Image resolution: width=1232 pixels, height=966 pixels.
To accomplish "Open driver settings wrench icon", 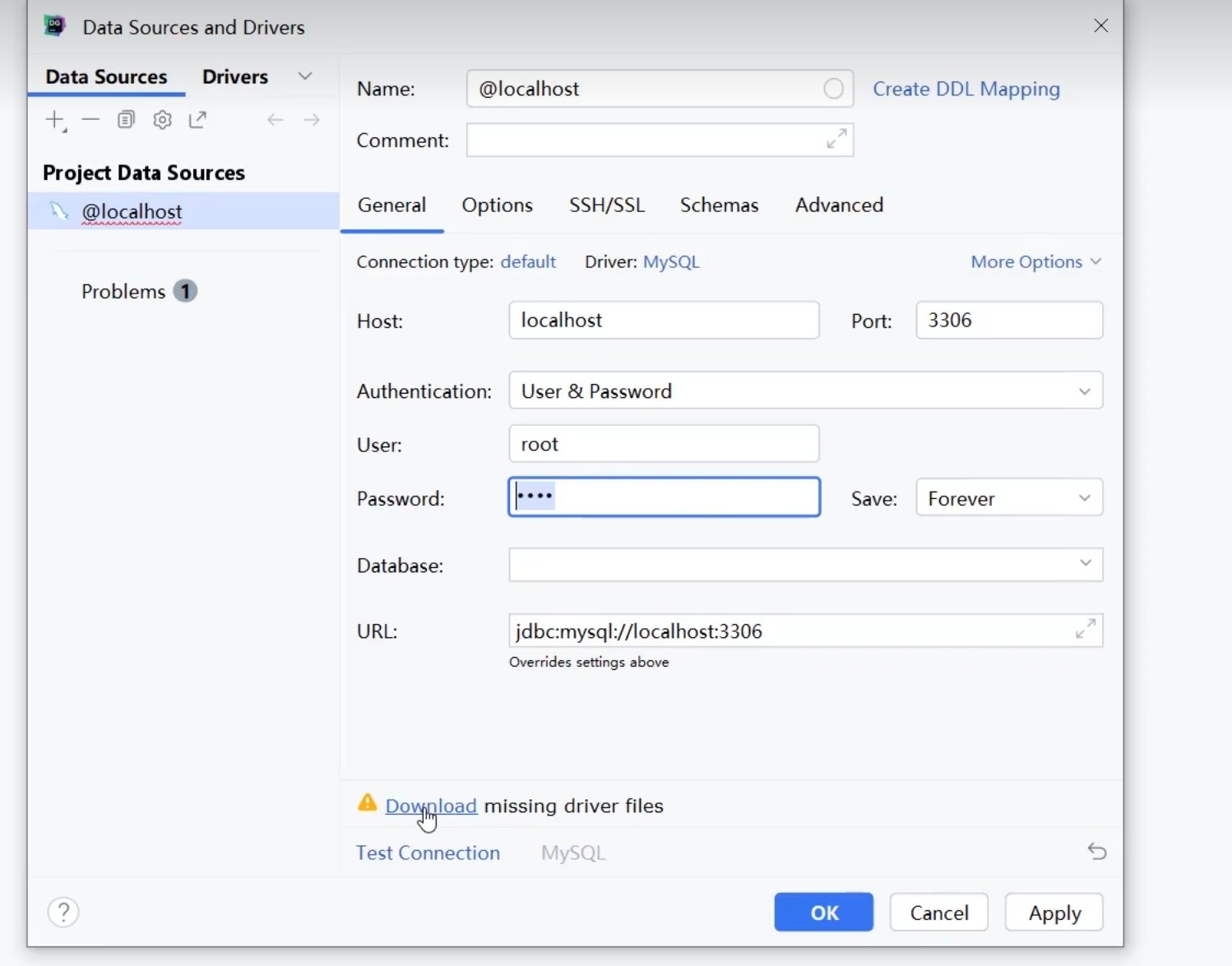I will [x=162, y=120].
